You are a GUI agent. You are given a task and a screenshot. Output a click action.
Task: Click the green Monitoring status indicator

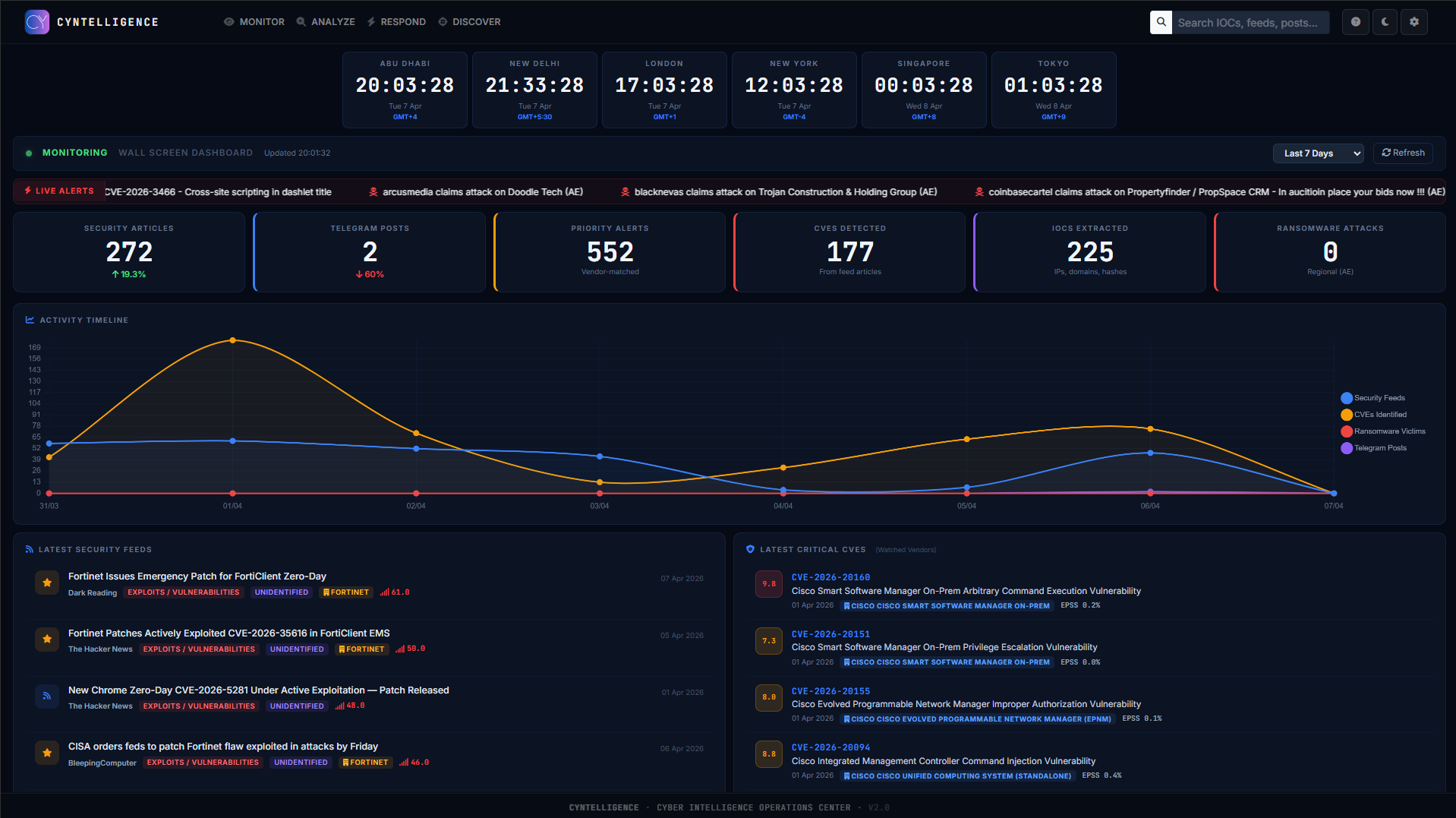tap(29, 153)
